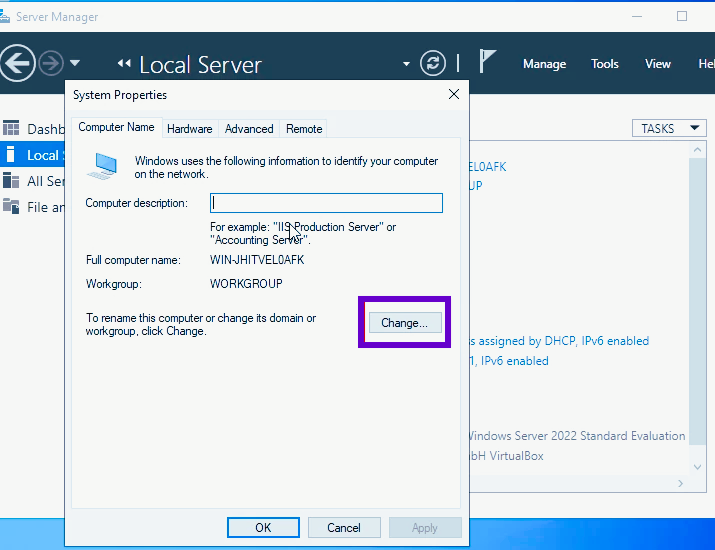Expand the breadcrumb dropdown next to refresh
This screenshot has height=550, width=715.
(x=406, y=64)
